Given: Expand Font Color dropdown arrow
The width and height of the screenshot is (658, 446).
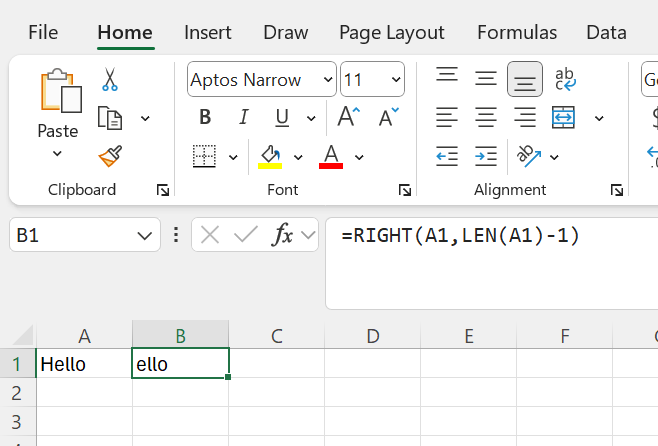Looking at the screenshot, I should coord(359,157).
